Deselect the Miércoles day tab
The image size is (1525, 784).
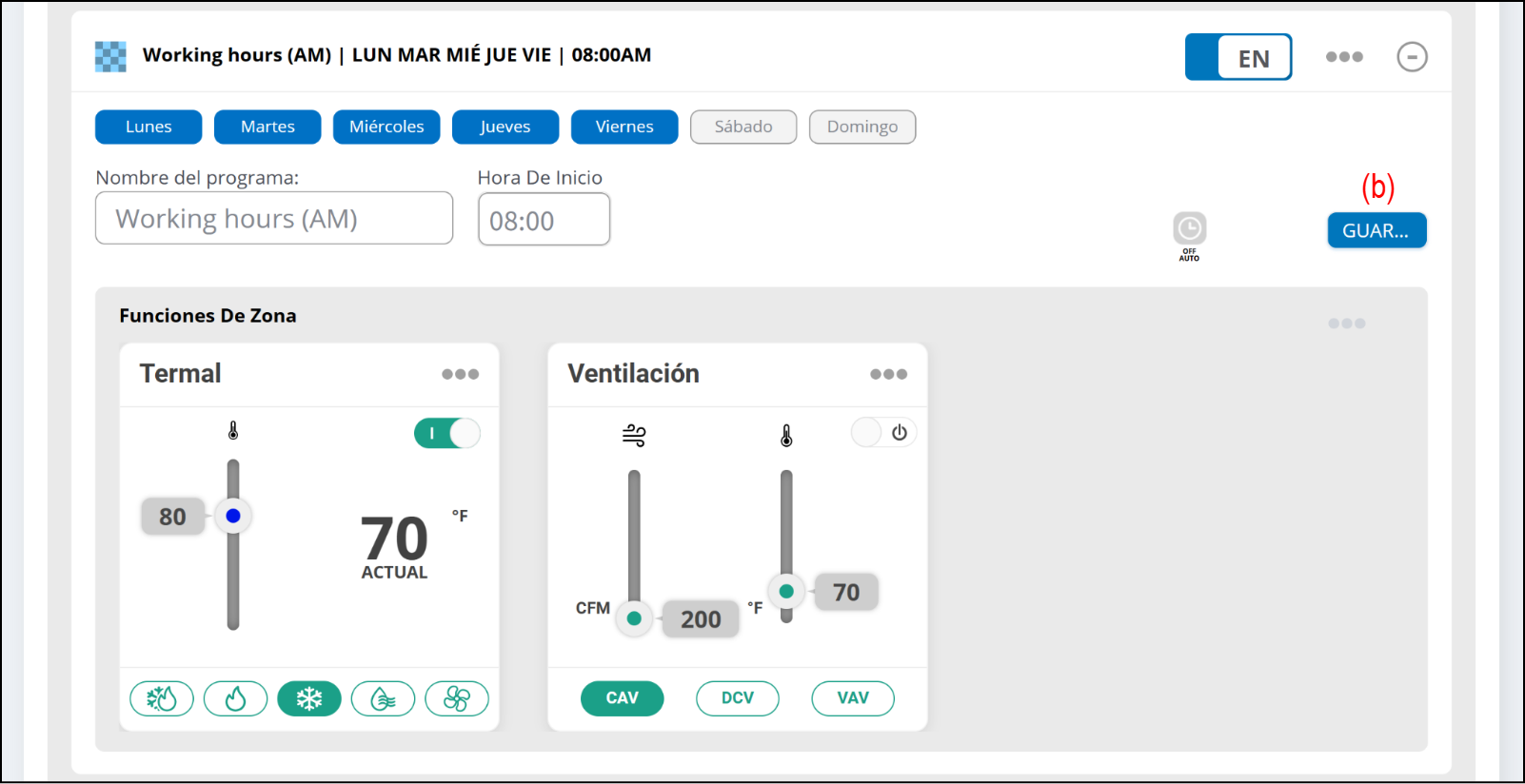pos(386,127)
